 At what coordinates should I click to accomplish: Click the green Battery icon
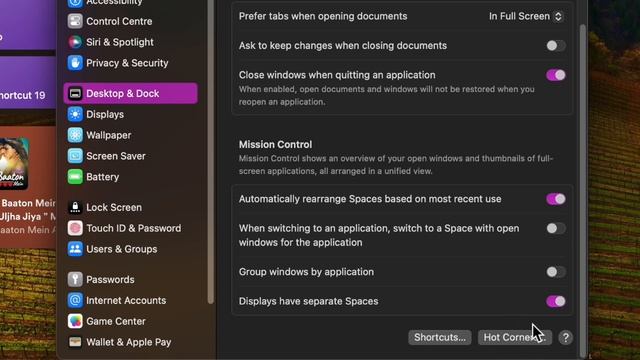point(75,177)
